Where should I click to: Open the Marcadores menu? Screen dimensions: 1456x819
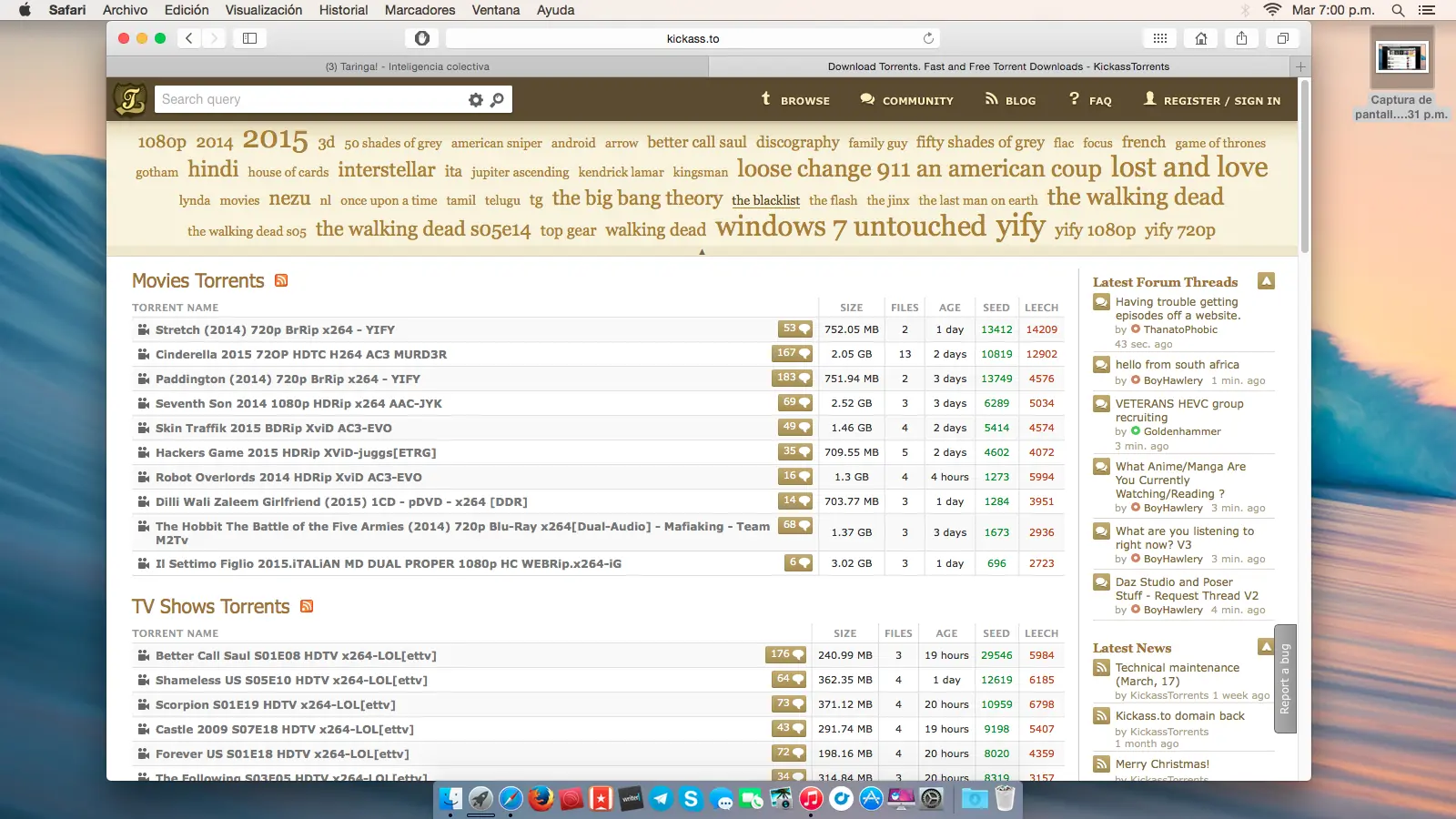[x=420, y=10]
